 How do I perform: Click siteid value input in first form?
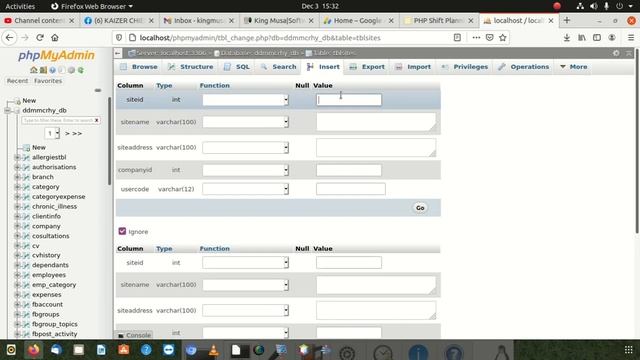click(349, 100)
